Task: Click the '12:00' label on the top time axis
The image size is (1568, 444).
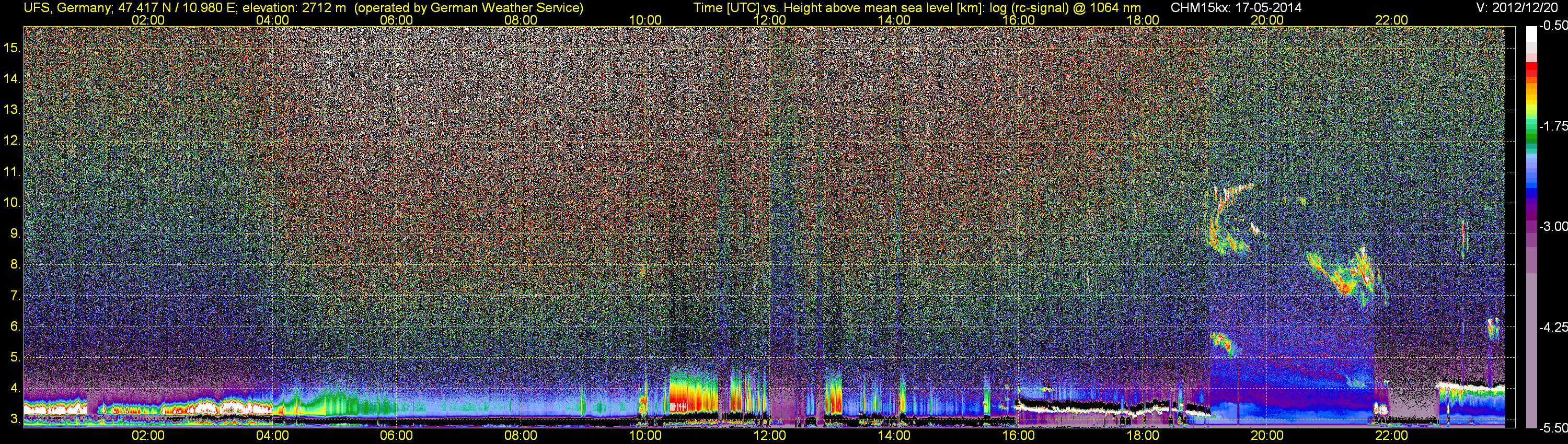Action: click(769, 20)
